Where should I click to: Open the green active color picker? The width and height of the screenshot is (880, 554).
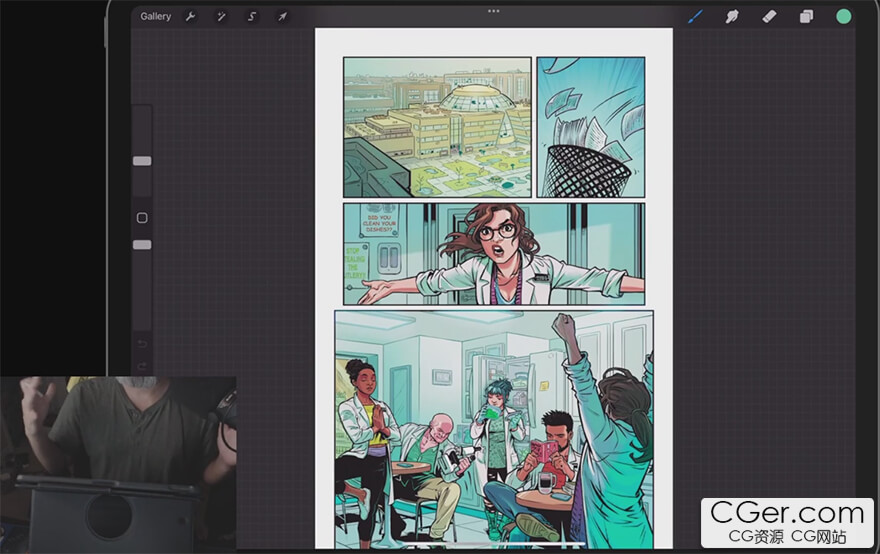(x=844, y=16)
